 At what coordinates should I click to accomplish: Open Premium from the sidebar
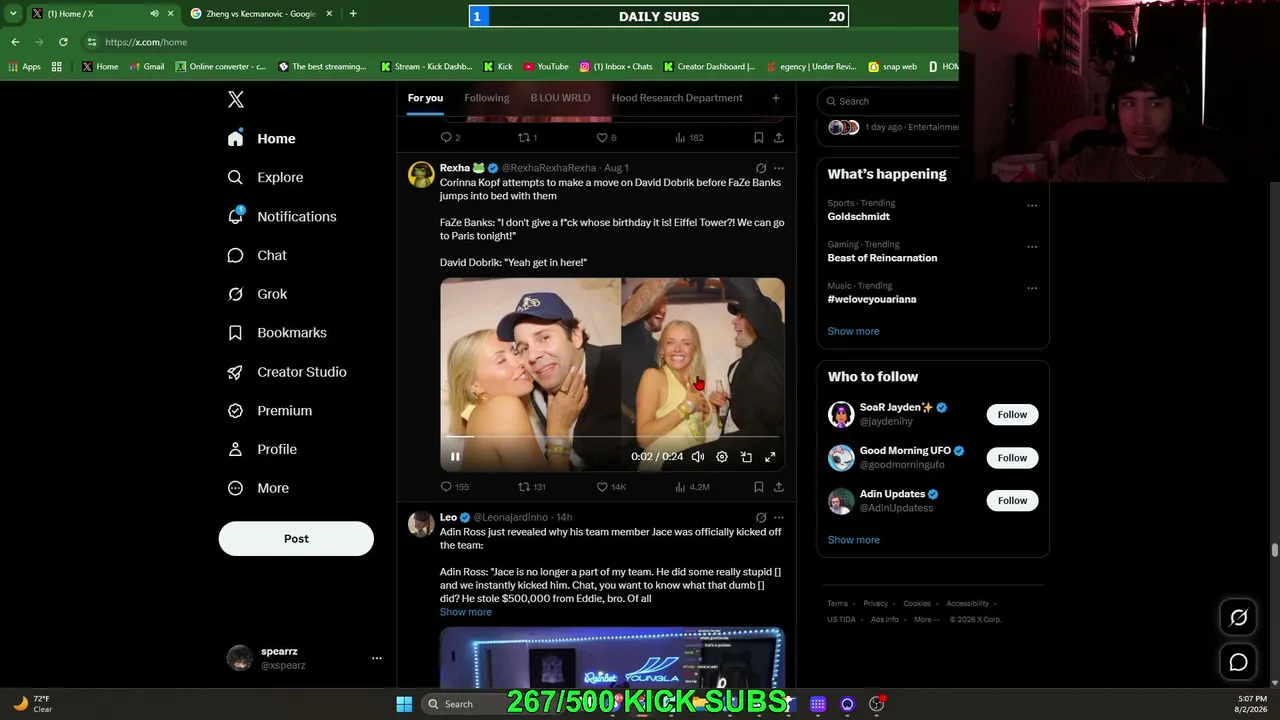269,411
